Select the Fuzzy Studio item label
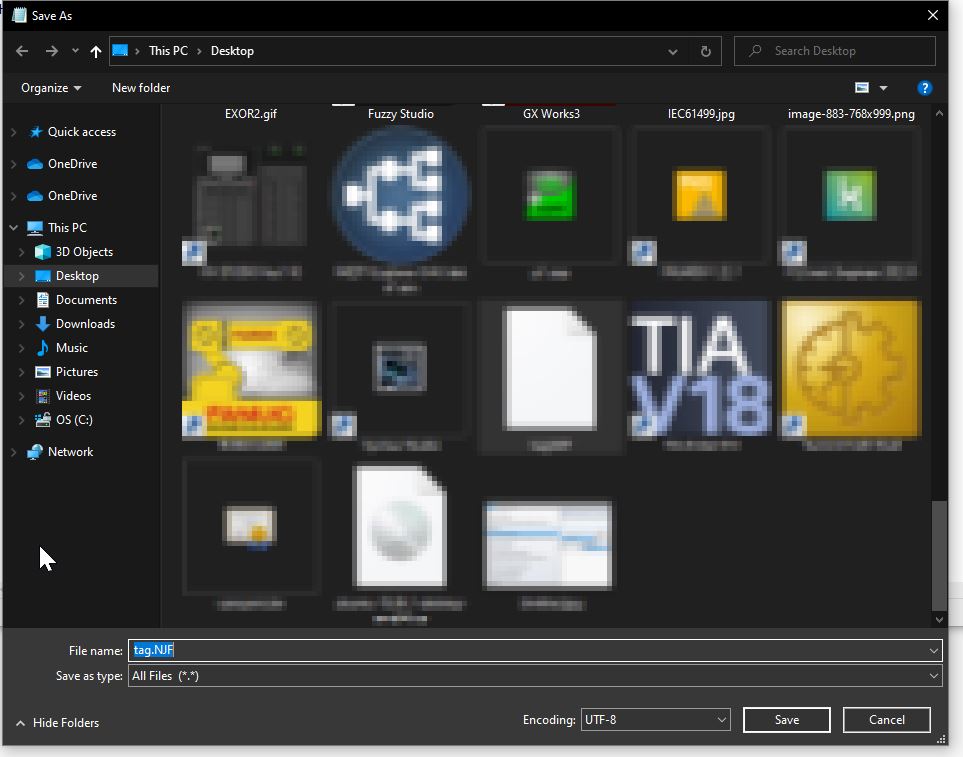Screen dimensions: 963x757 click(400, 114)
